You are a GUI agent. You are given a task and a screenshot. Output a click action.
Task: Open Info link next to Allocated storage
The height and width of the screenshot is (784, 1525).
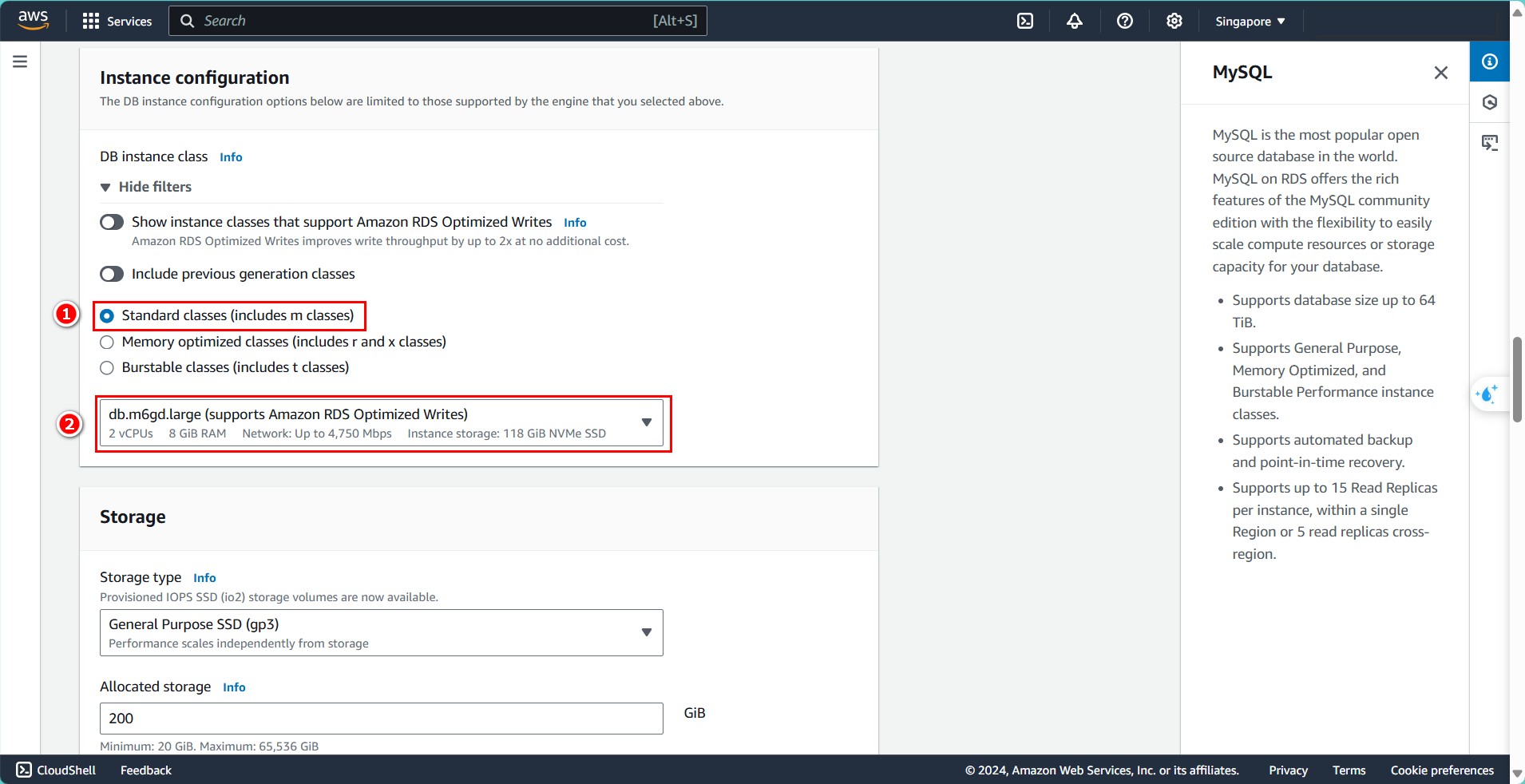[x=234, y=687]
